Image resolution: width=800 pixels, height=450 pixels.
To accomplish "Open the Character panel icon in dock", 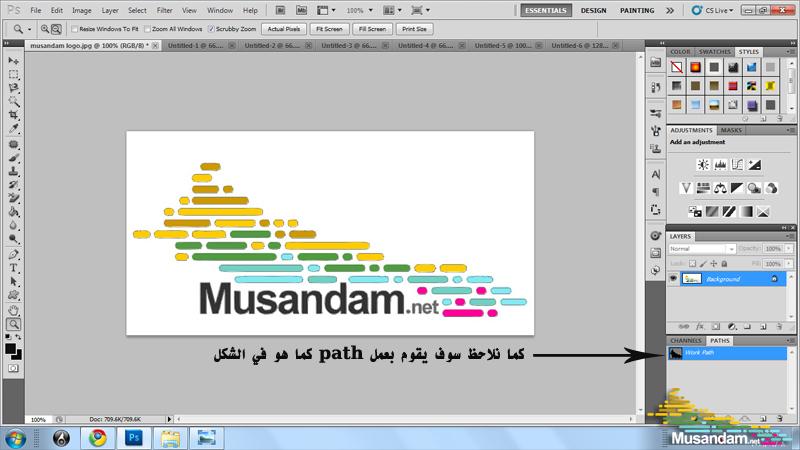I will tap(656, 174).
